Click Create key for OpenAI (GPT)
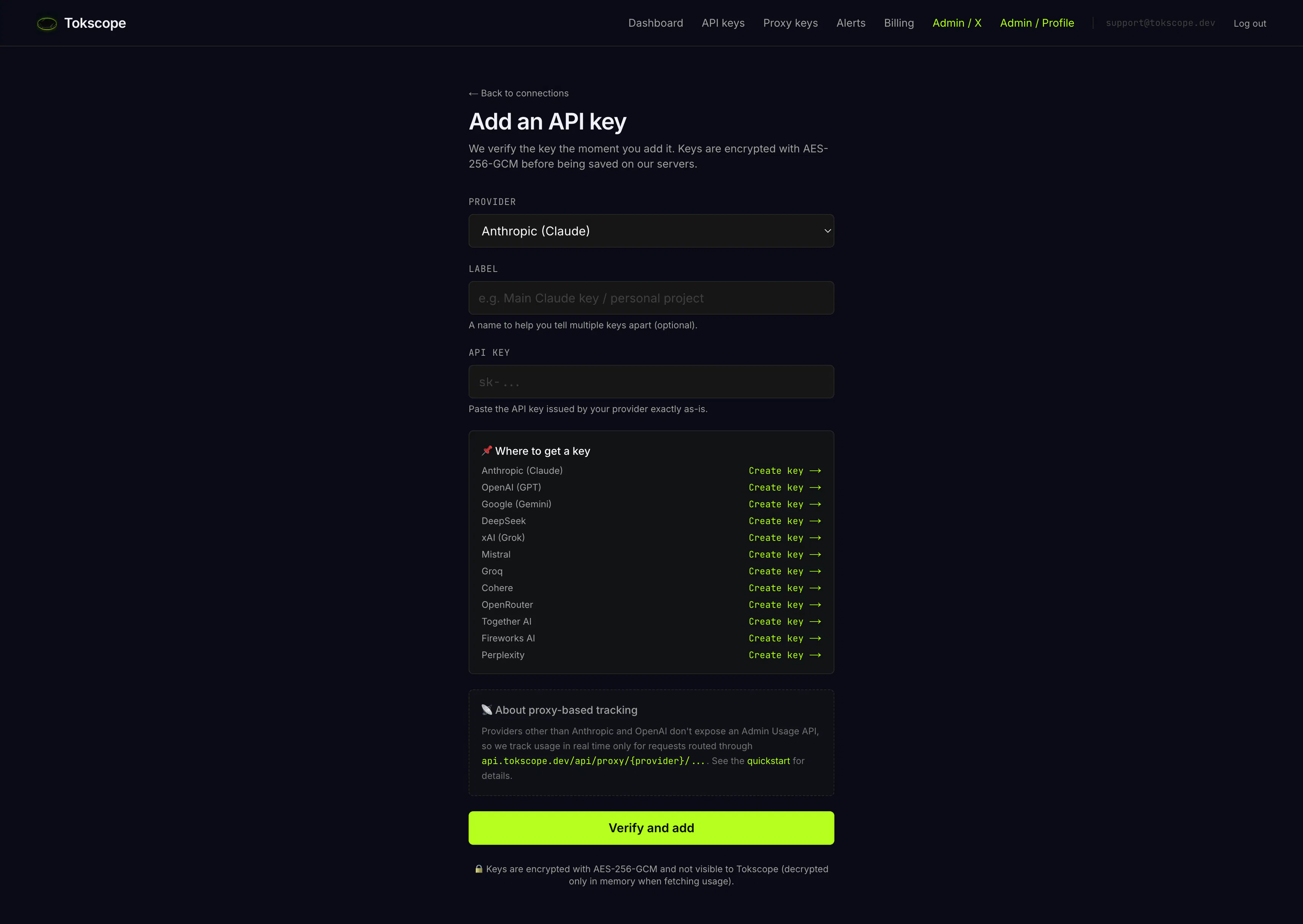The height and width of the screenshot is (924, 1303). point(784,488)
